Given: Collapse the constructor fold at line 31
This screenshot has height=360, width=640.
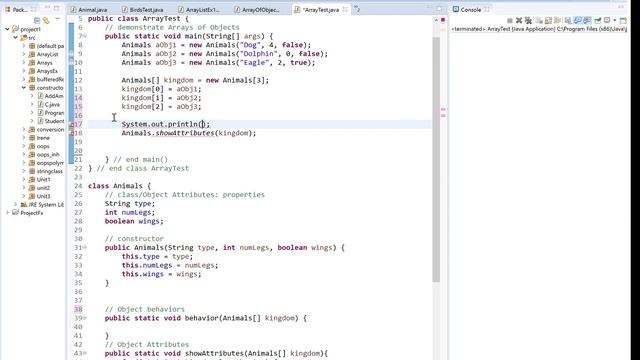Looking at the screenshot, I should pyautogui.click(x=84, y=247).
